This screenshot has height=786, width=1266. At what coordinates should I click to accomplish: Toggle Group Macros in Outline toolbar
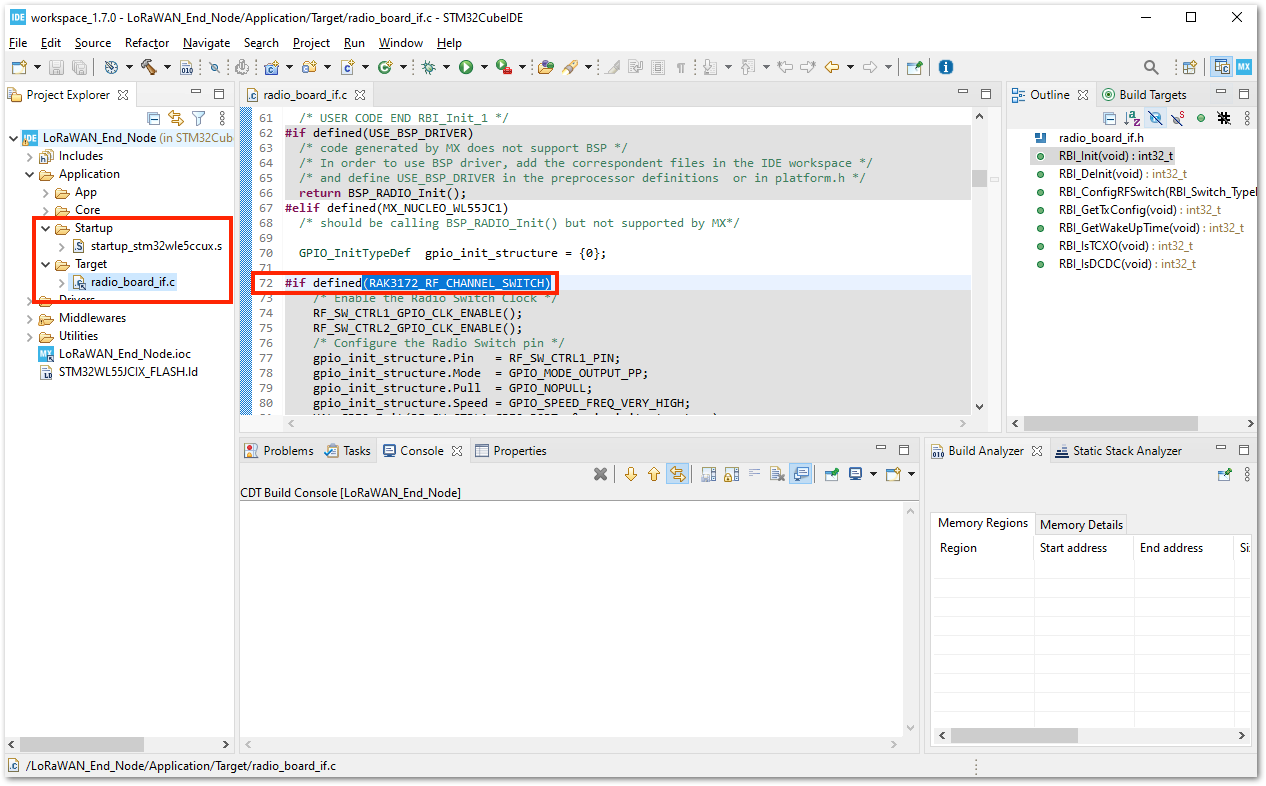[1224, 118]
